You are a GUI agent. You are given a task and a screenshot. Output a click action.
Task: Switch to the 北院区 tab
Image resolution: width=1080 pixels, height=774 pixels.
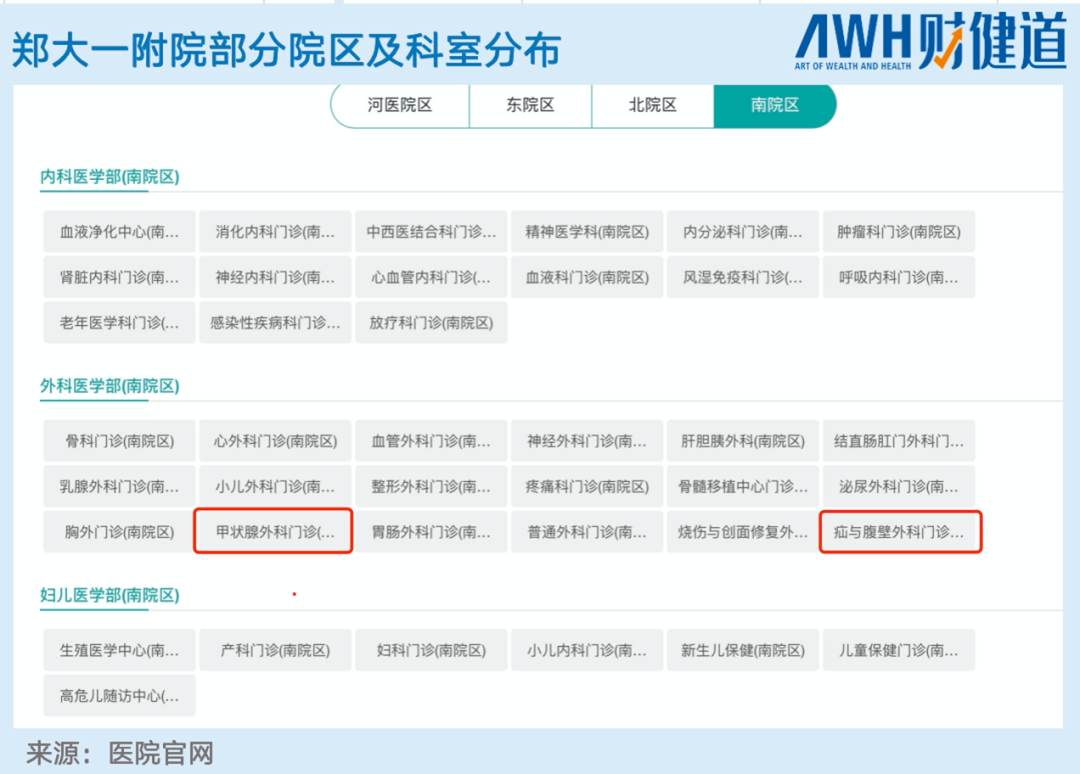point(652,105)
